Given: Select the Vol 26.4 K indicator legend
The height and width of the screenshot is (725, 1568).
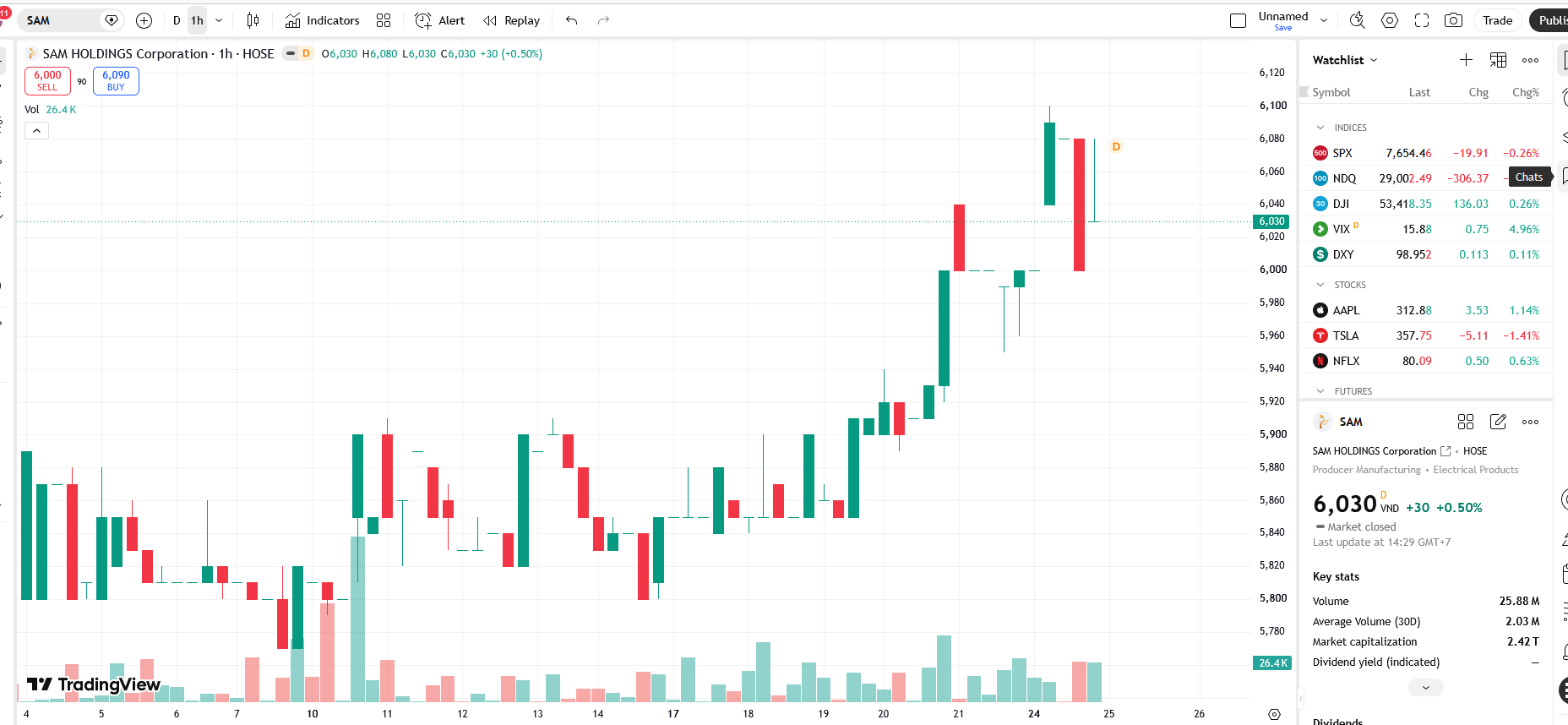Looking at the screenshot, I should click(51, 110).
